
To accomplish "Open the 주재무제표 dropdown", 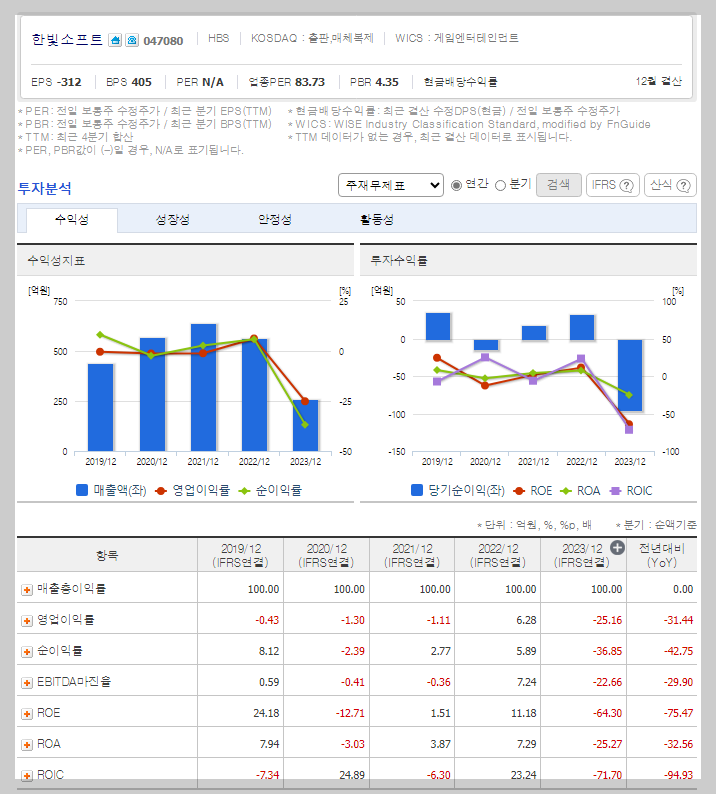I will (x=390, y=185).
